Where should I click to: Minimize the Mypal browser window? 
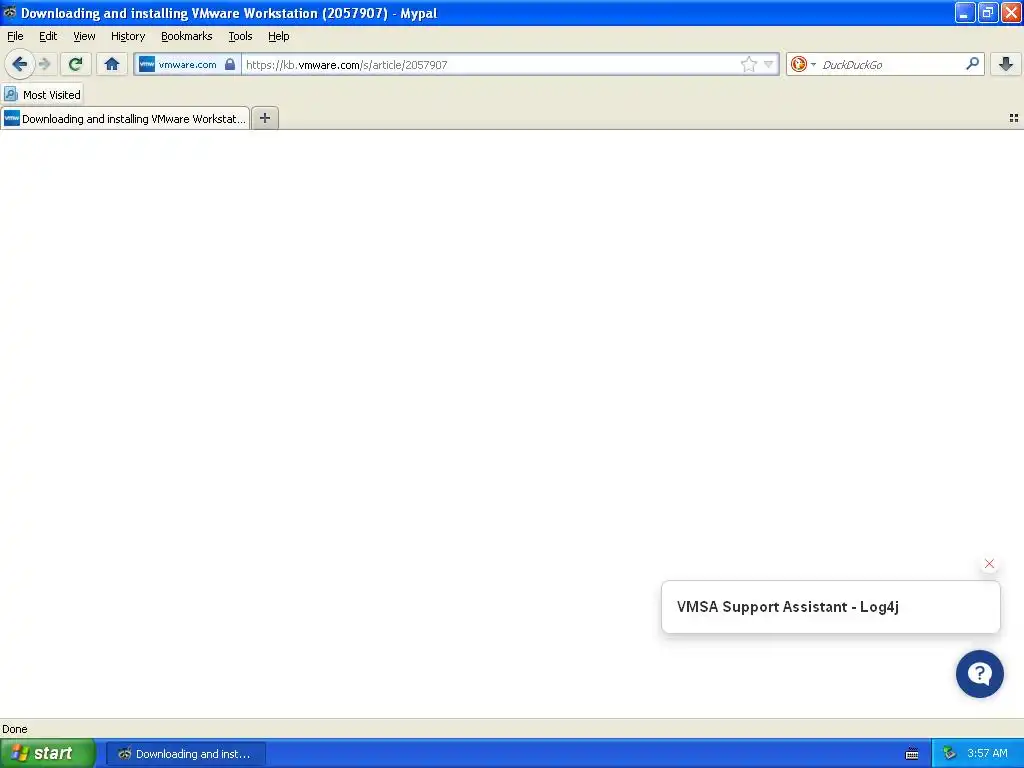(x=965, y=12)
